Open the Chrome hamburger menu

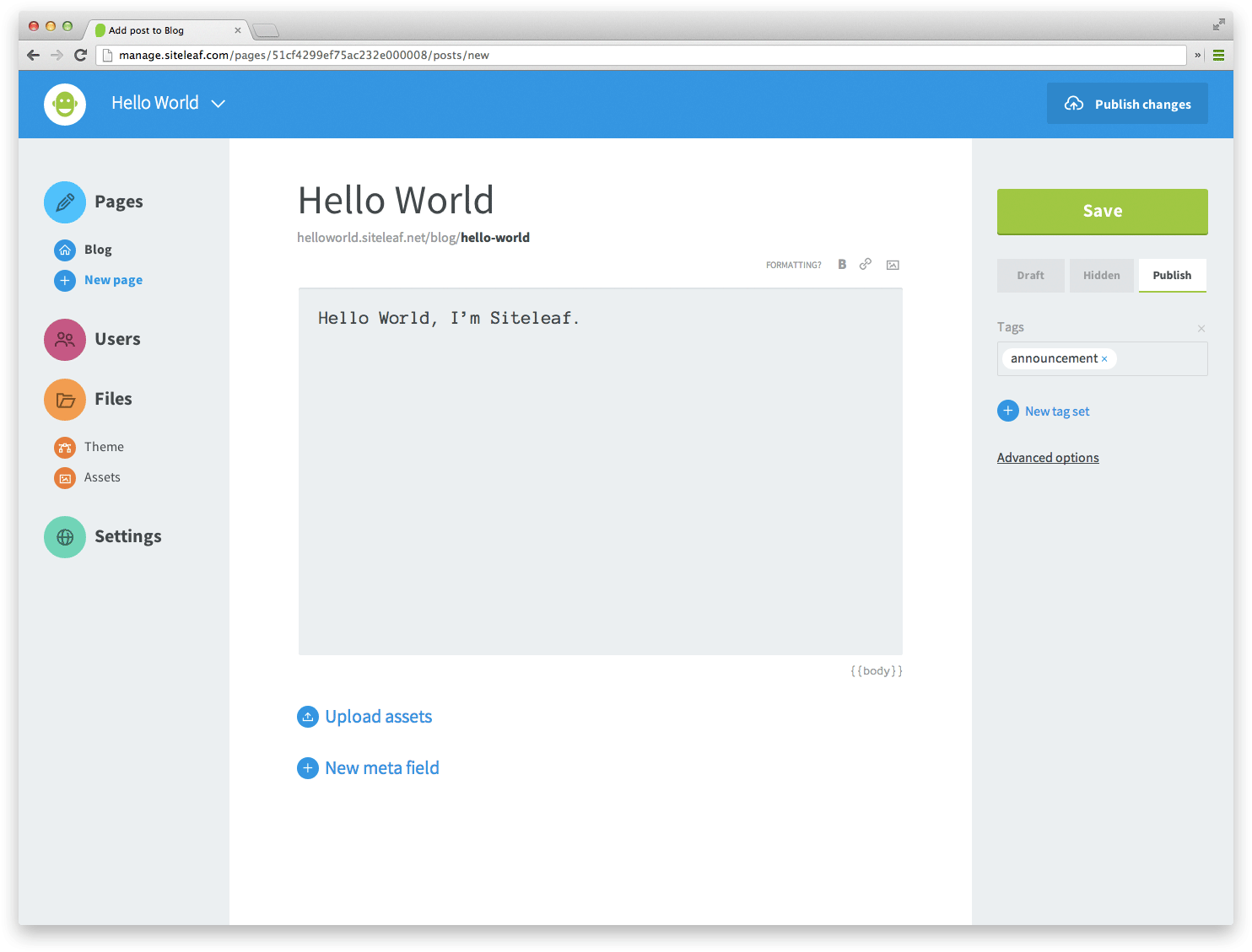[1219, 56]
